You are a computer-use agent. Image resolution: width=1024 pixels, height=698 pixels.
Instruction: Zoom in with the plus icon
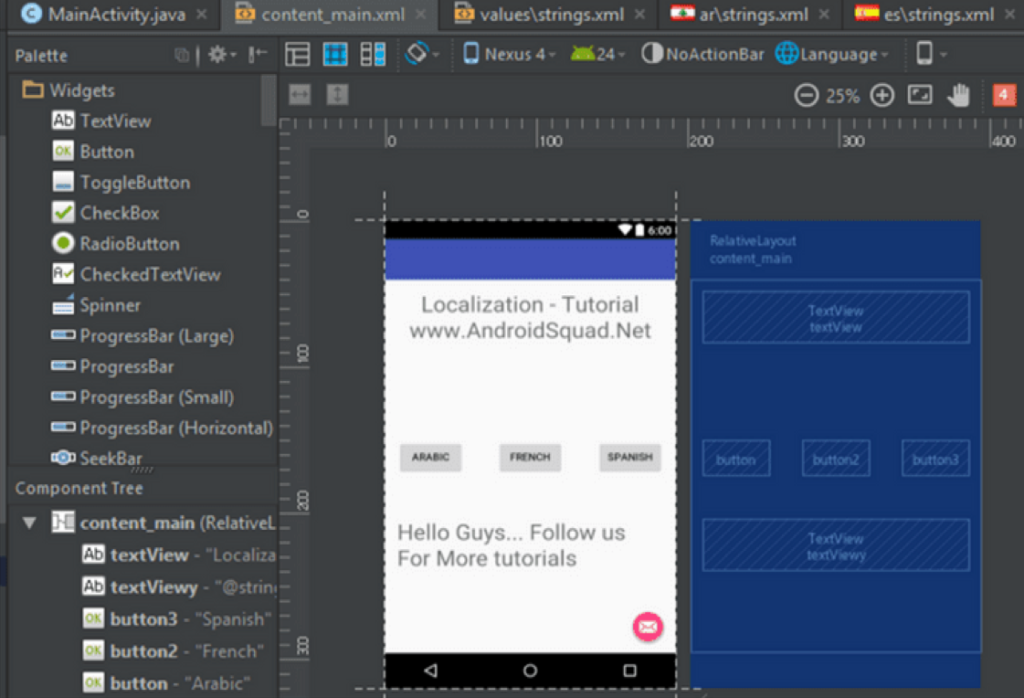(x=882, y=96)
